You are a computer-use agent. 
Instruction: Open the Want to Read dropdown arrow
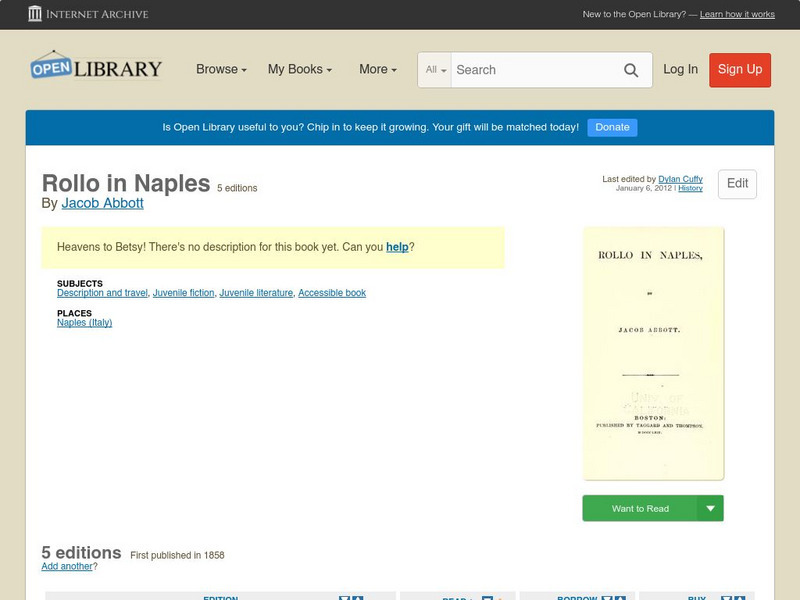[x=710, y=508]
